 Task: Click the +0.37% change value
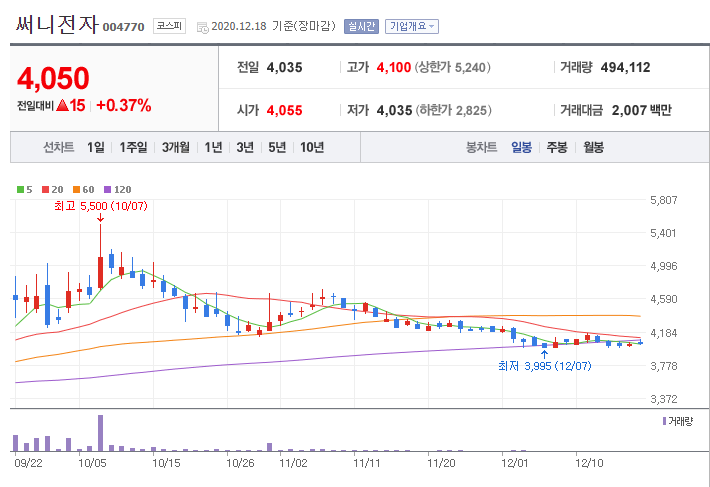click(x=124, y=105)
